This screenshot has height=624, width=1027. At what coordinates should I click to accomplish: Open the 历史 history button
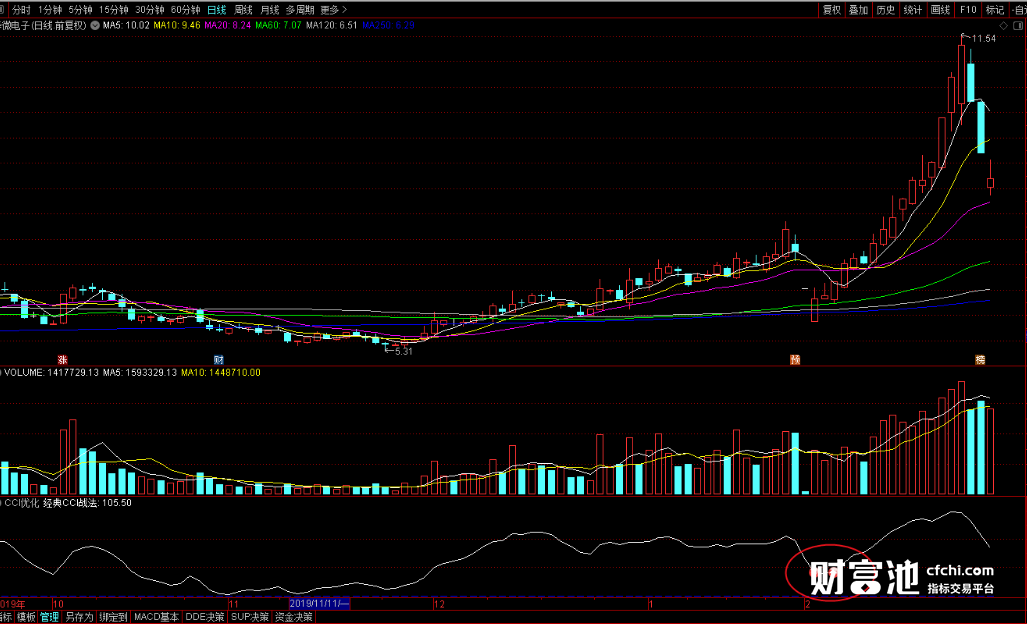886,10
